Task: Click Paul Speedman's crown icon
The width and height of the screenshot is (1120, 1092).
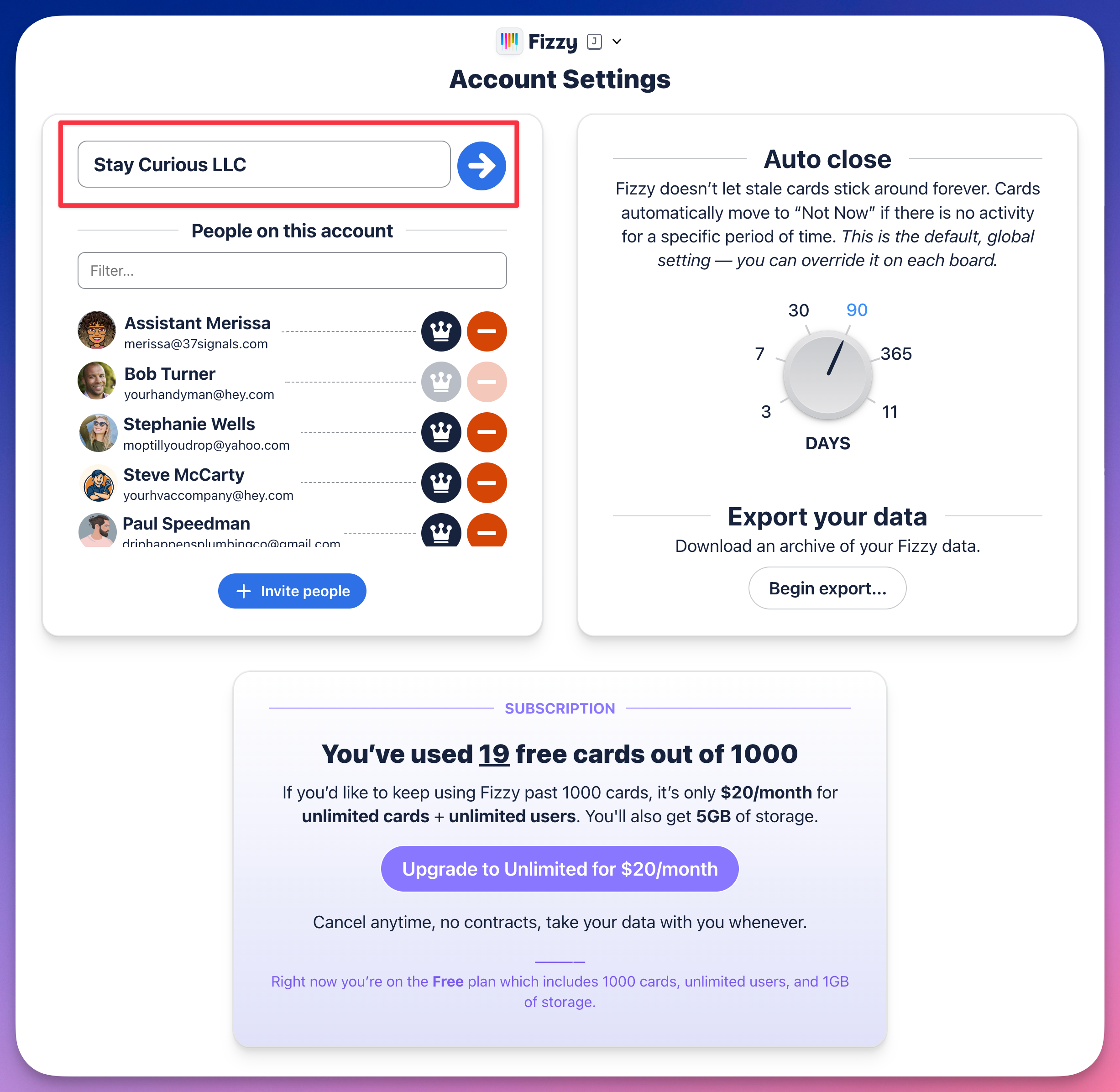Action: point(440,532)
